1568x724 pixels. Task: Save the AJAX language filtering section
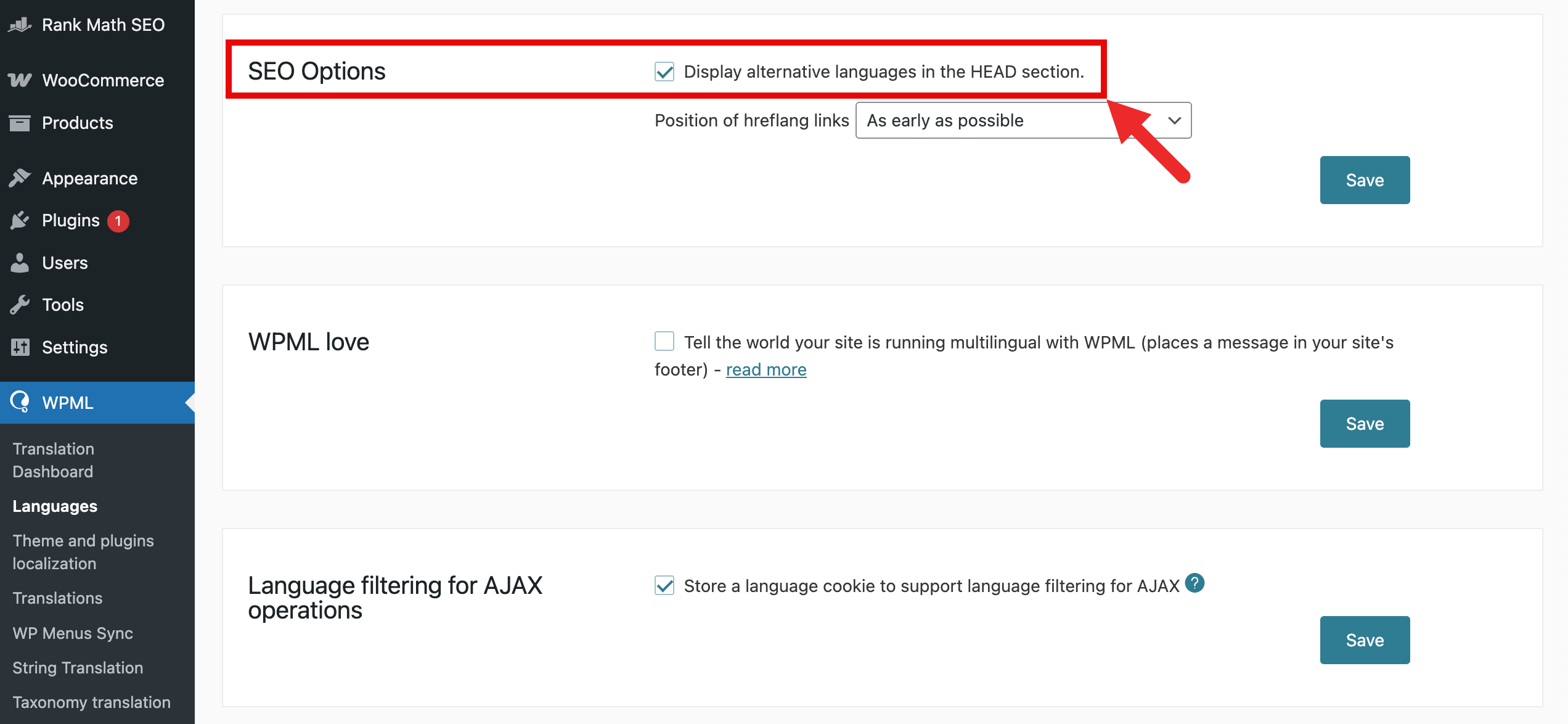pyautogui.click(x=1365, y=640)
